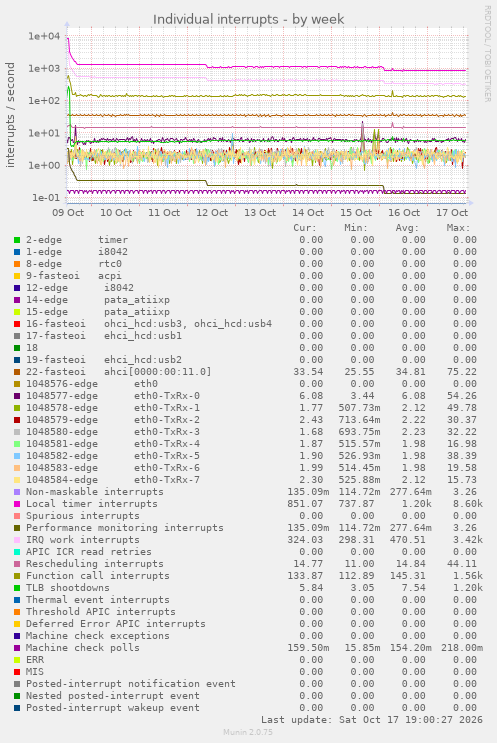This screenshot has width=497, height=743.
Task: Select the 17 Oct x-axis label
Action: coord(452,212)
